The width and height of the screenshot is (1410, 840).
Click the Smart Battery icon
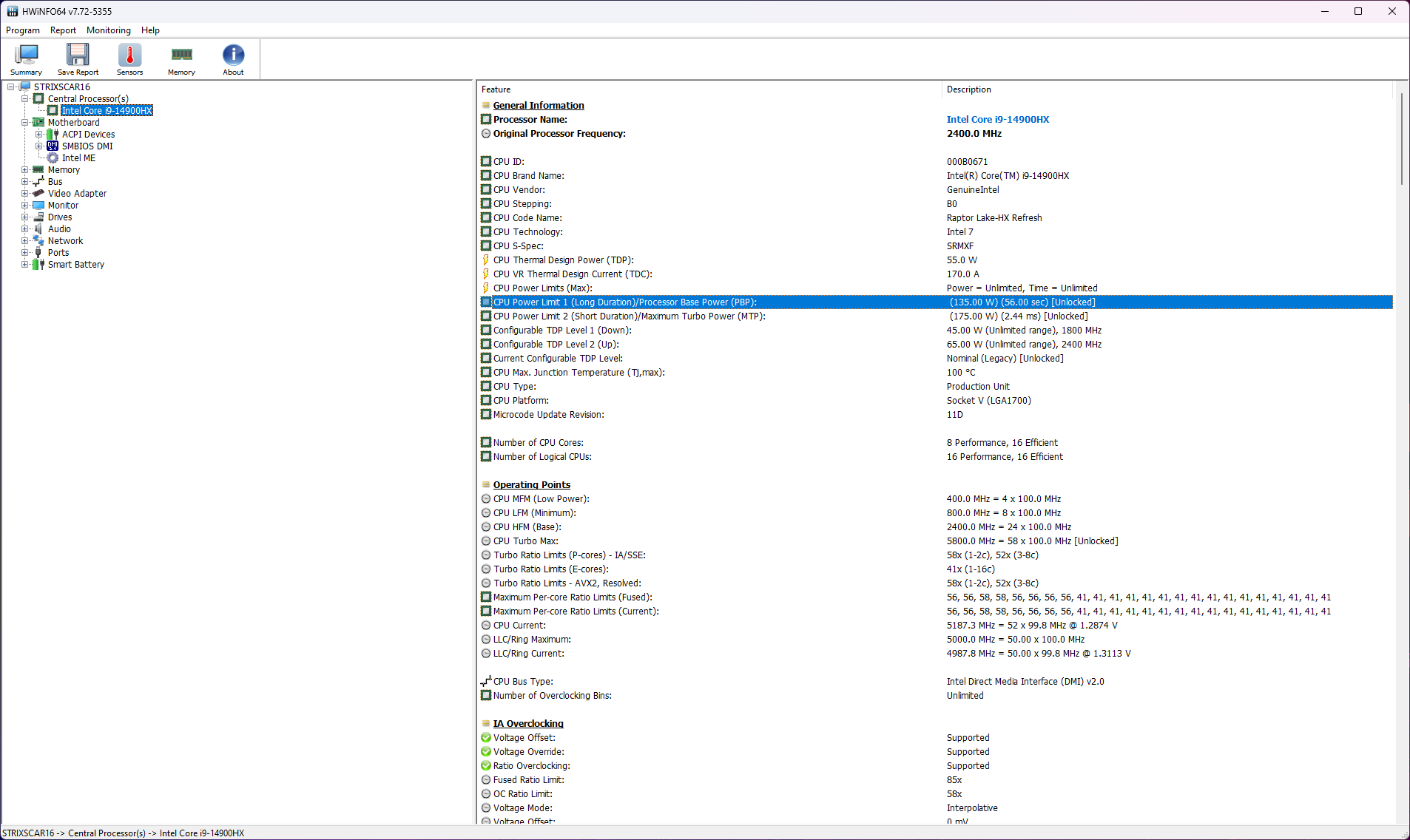pos(38,264)
